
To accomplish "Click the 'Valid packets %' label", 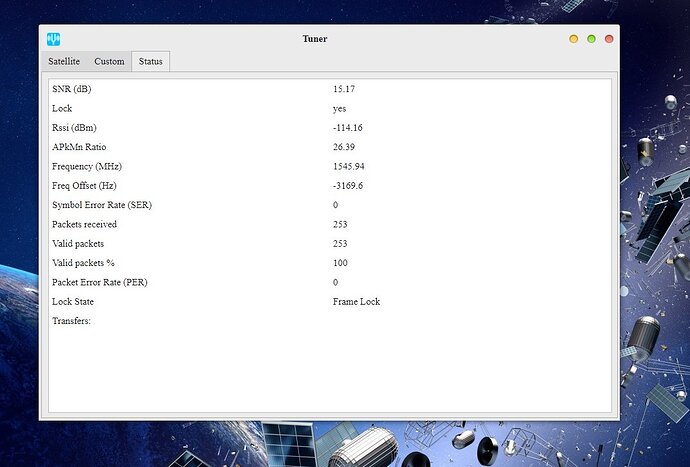I will [83, 263].
